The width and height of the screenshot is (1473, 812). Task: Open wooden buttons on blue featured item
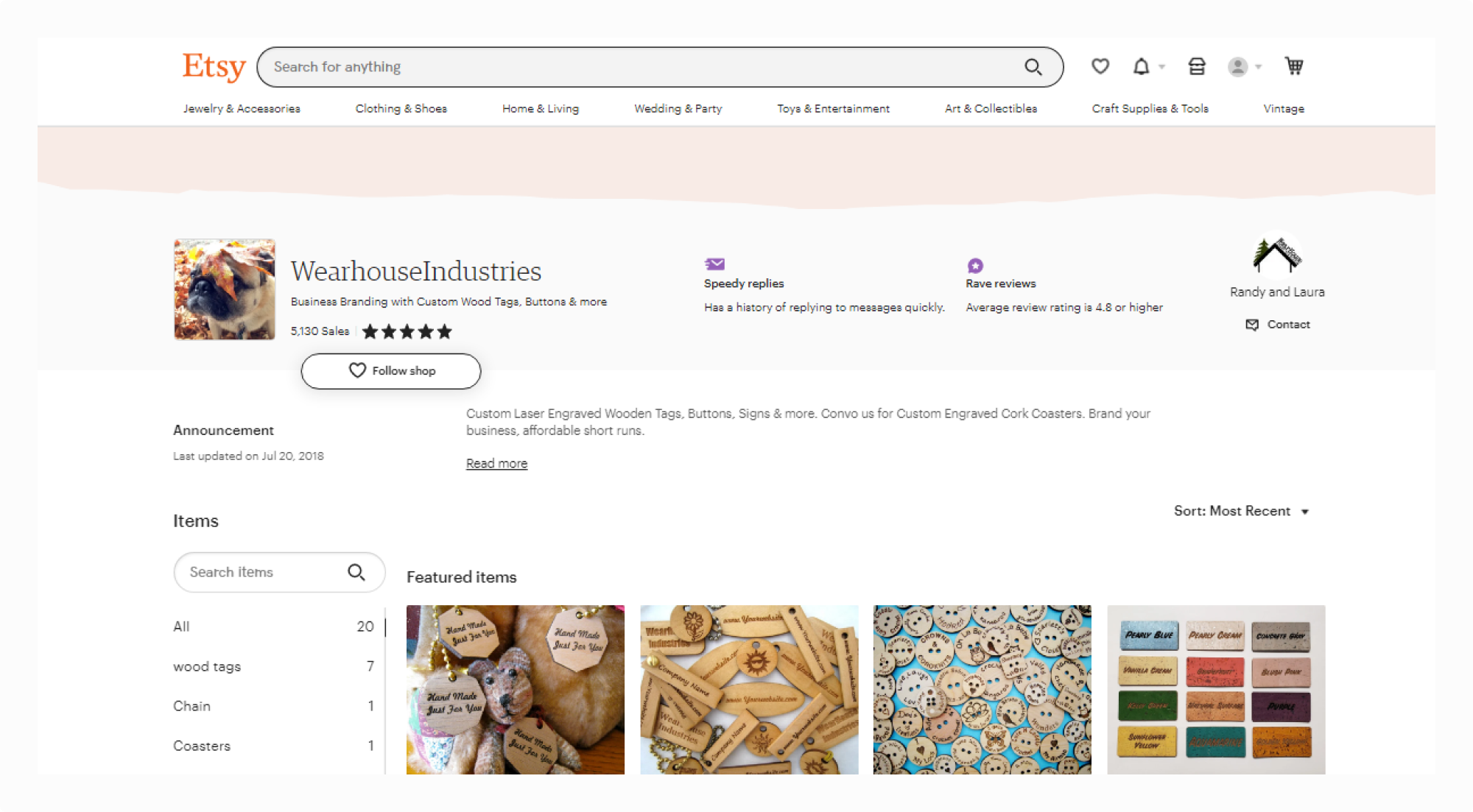point(982,690)
